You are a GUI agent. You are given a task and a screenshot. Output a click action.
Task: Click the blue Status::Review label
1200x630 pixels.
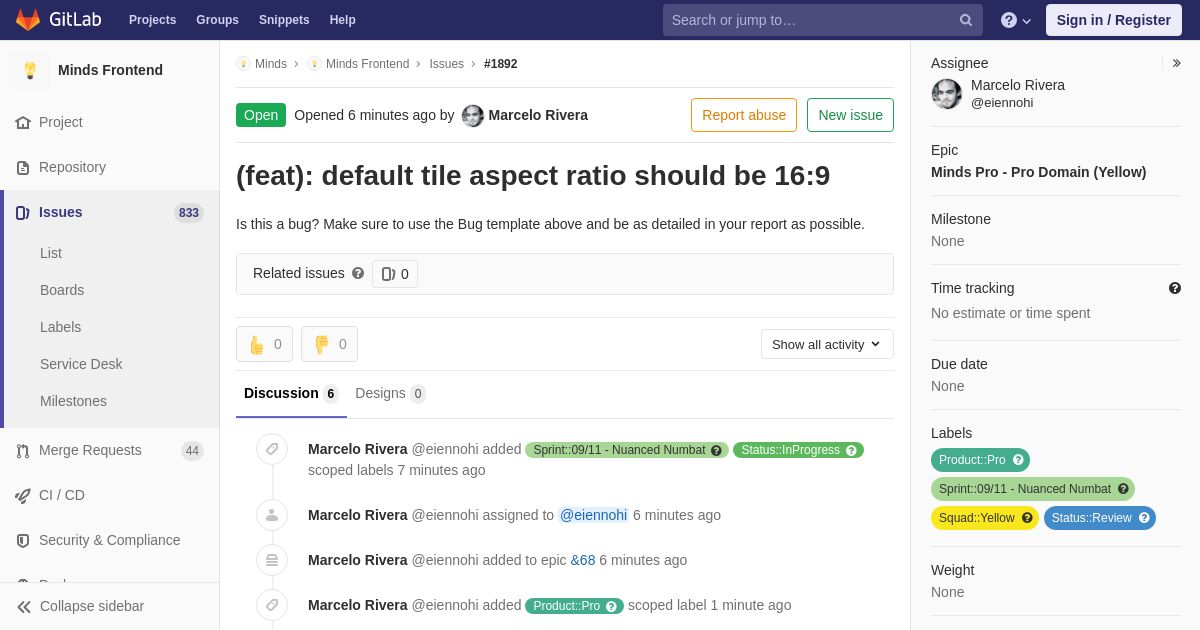(1100, 518)
